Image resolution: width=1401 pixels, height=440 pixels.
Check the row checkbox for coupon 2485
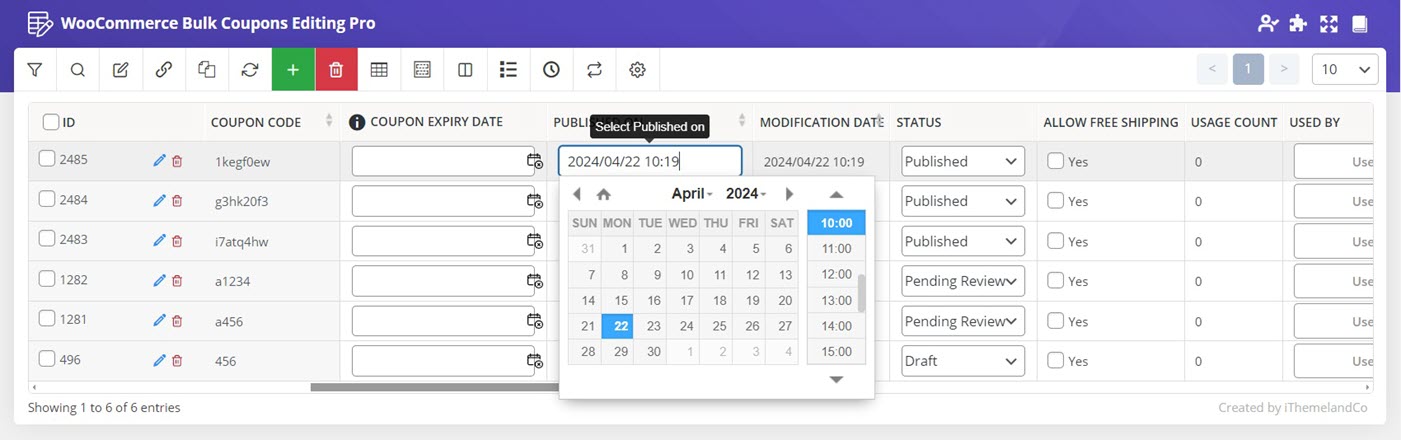tap(47, 158)
